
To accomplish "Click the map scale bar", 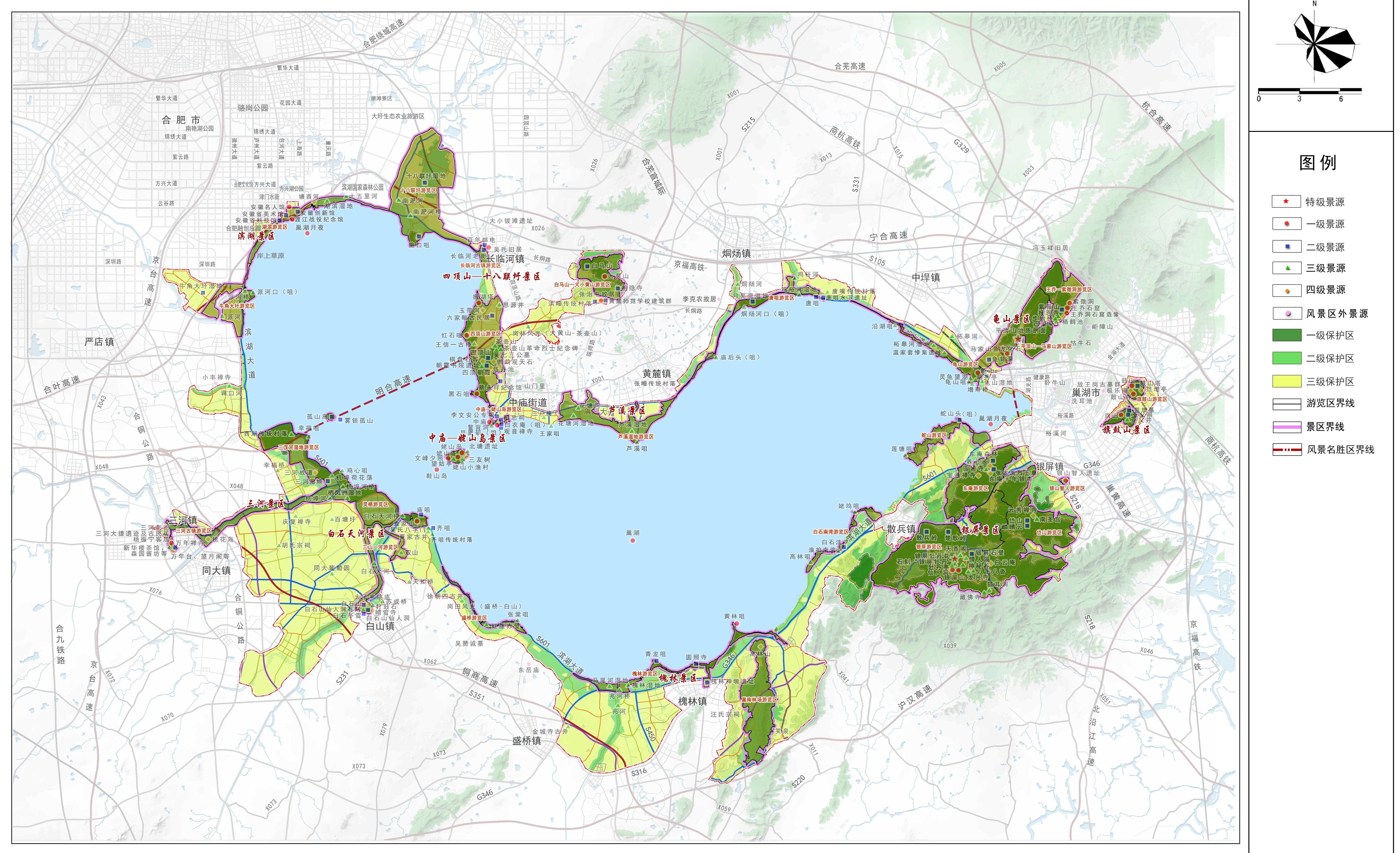I will [1309, 90].
